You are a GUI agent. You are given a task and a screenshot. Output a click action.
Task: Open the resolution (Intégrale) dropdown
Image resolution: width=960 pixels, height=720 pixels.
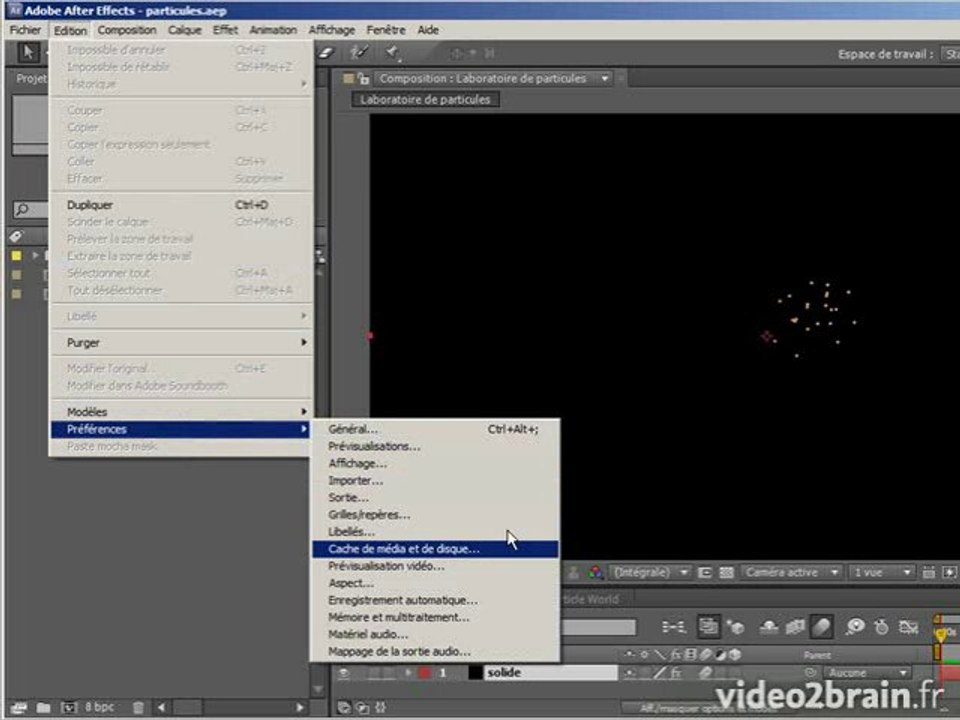pos(651,572)
